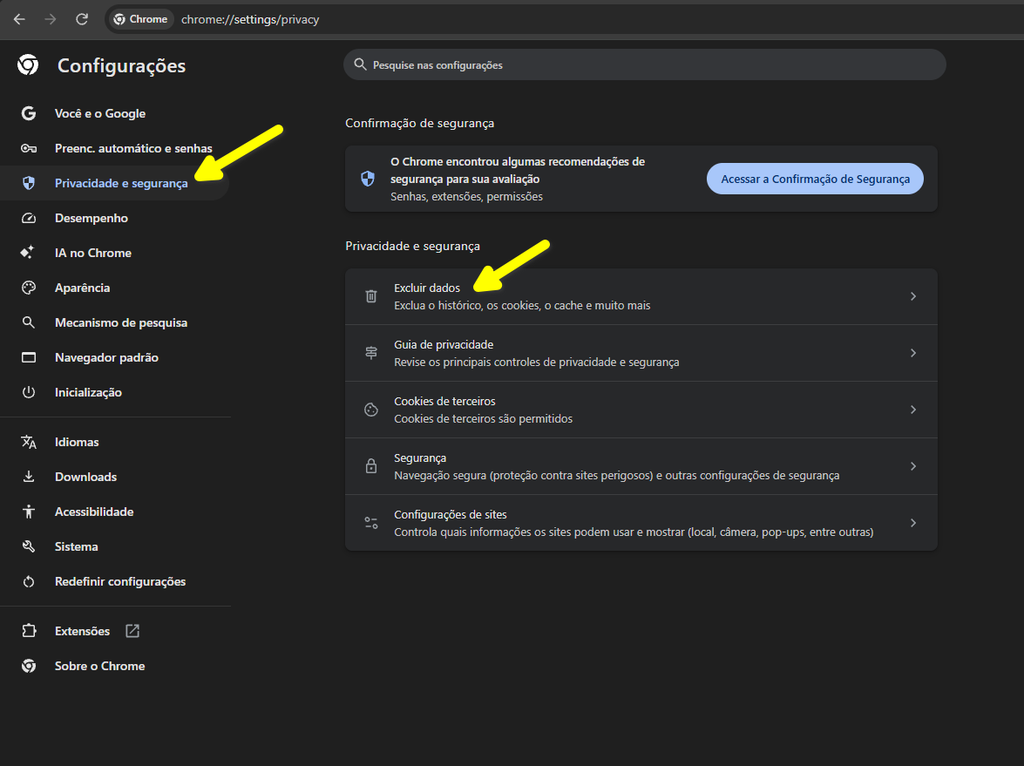Click the Chrome site info chip

(140, 20)
